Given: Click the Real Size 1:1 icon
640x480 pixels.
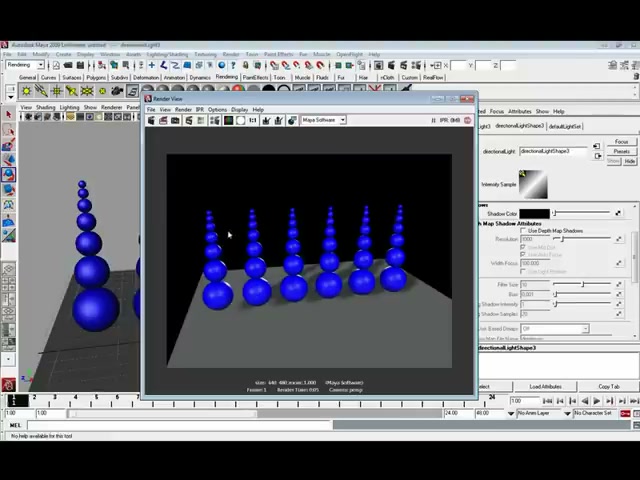Looking at the screenshot, I should [253, 120].
